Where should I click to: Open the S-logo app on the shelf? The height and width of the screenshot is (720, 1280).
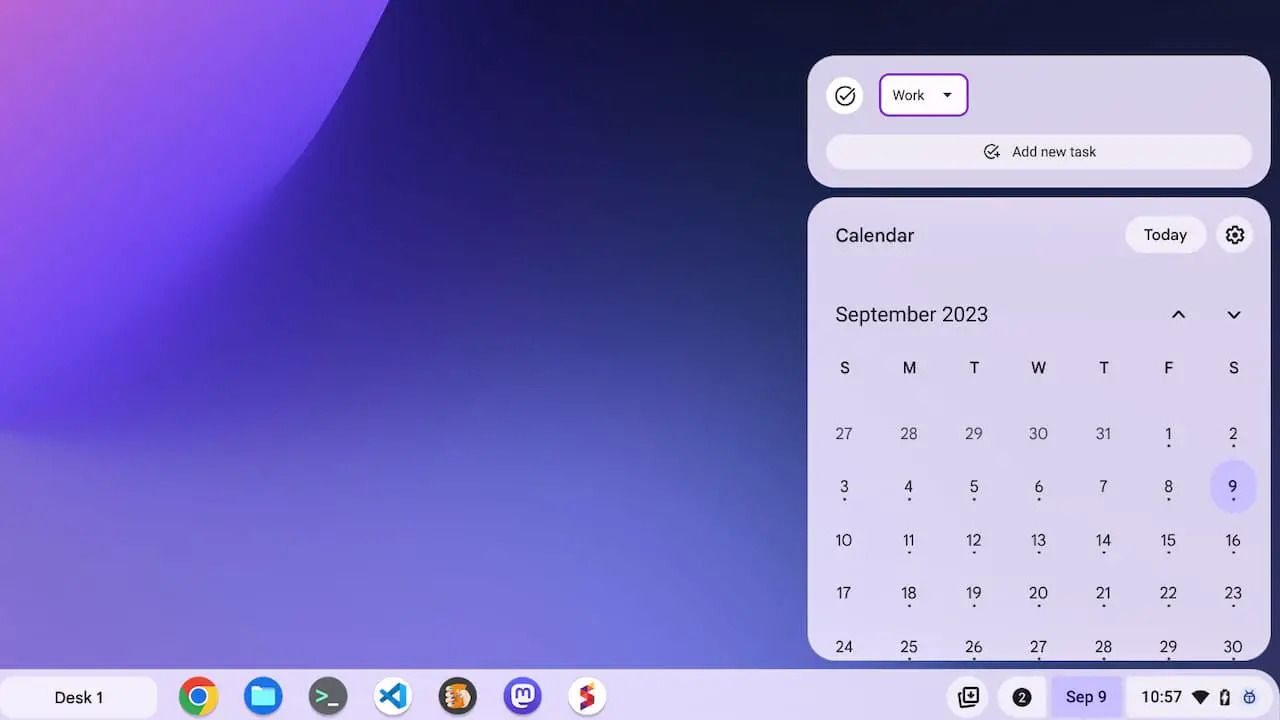tap(586, 696)
